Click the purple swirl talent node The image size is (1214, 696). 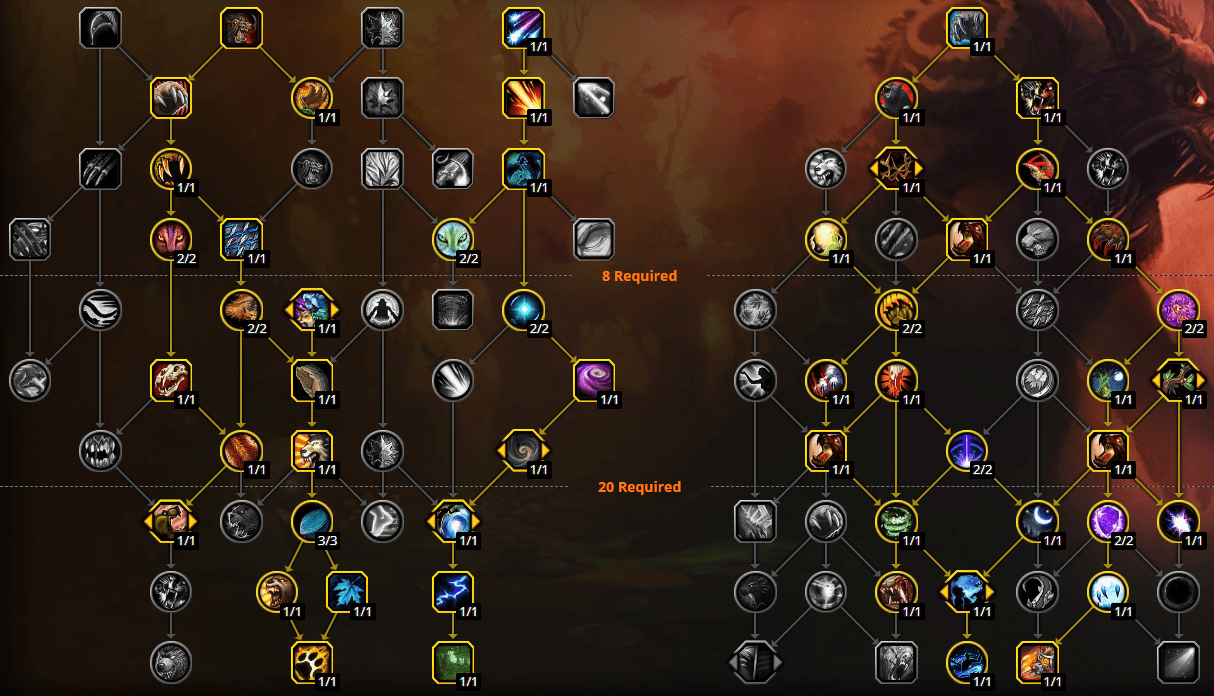tap(594, 380)
